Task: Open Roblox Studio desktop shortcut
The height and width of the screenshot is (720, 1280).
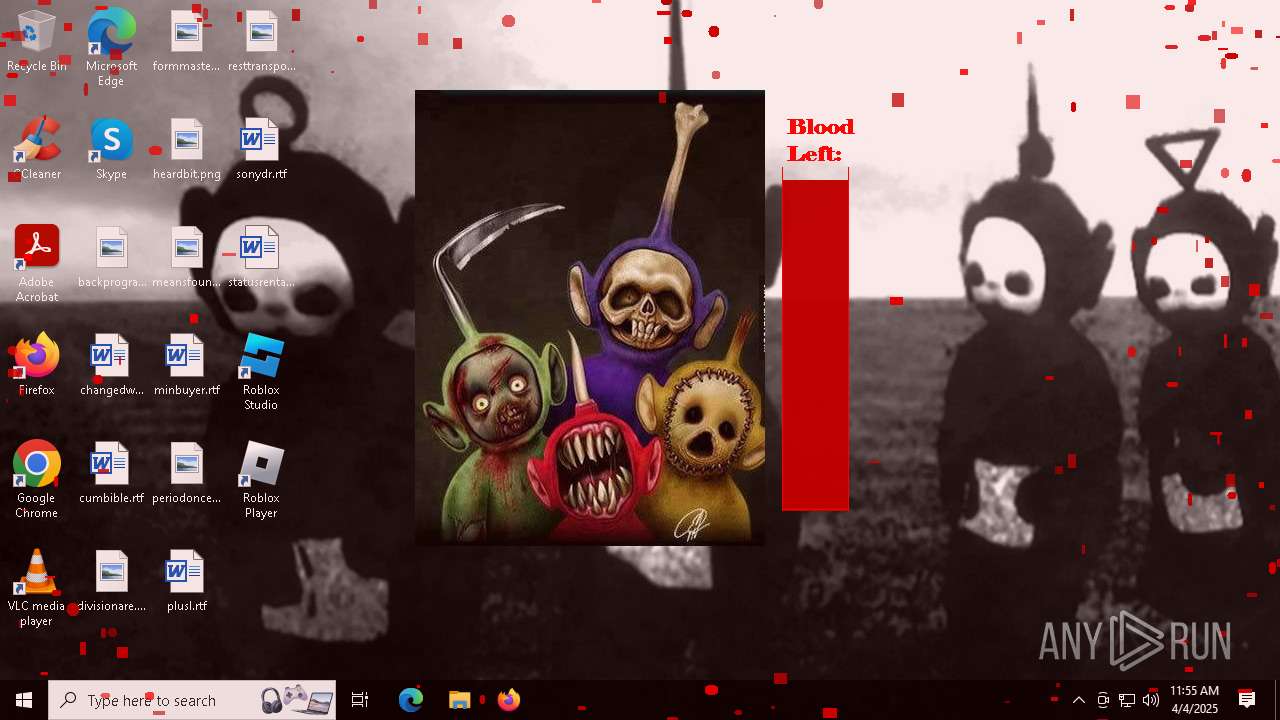Action: pyautogui.click(x=261, y=372)
